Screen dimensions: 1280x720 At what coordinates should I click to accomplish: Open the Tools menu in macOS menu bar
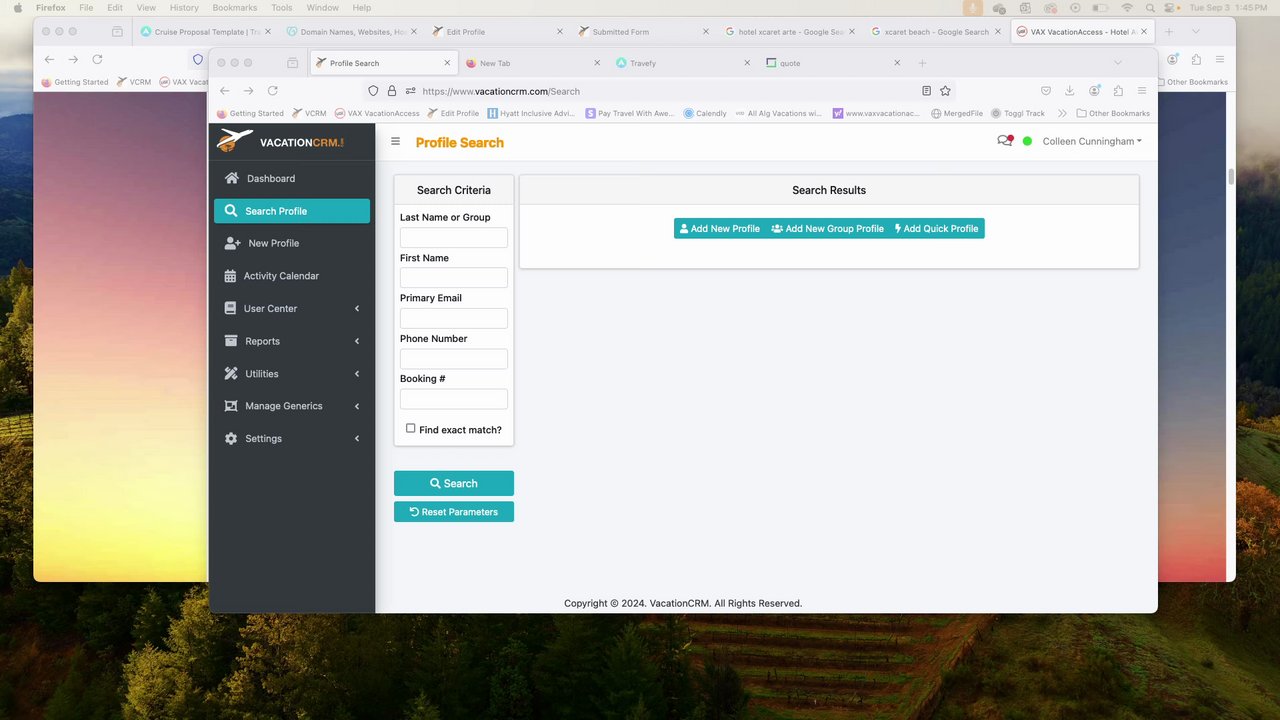(282, 7)
